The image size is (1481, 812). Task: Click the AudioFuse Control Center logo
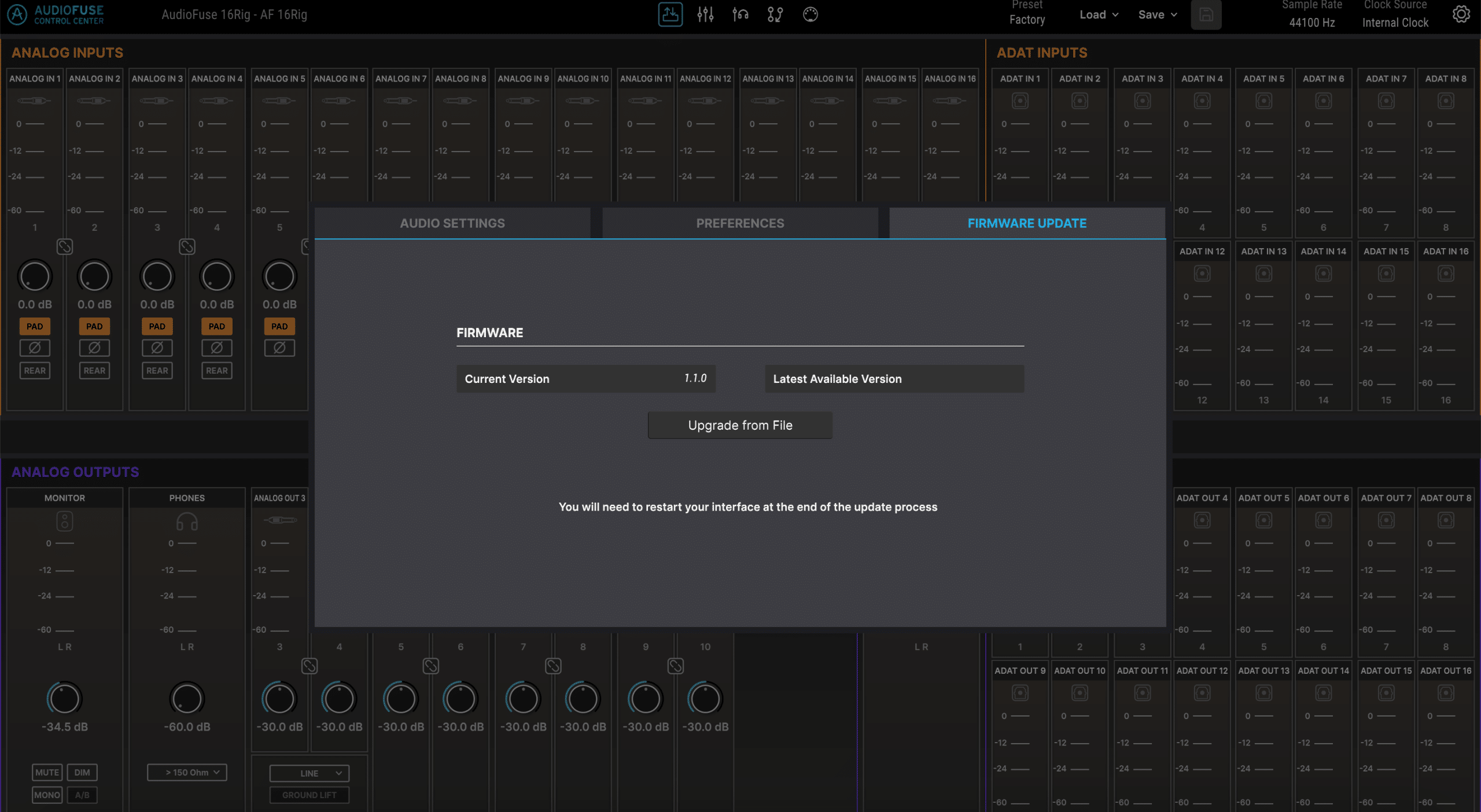pyautogui.click(x=56, y=14)
